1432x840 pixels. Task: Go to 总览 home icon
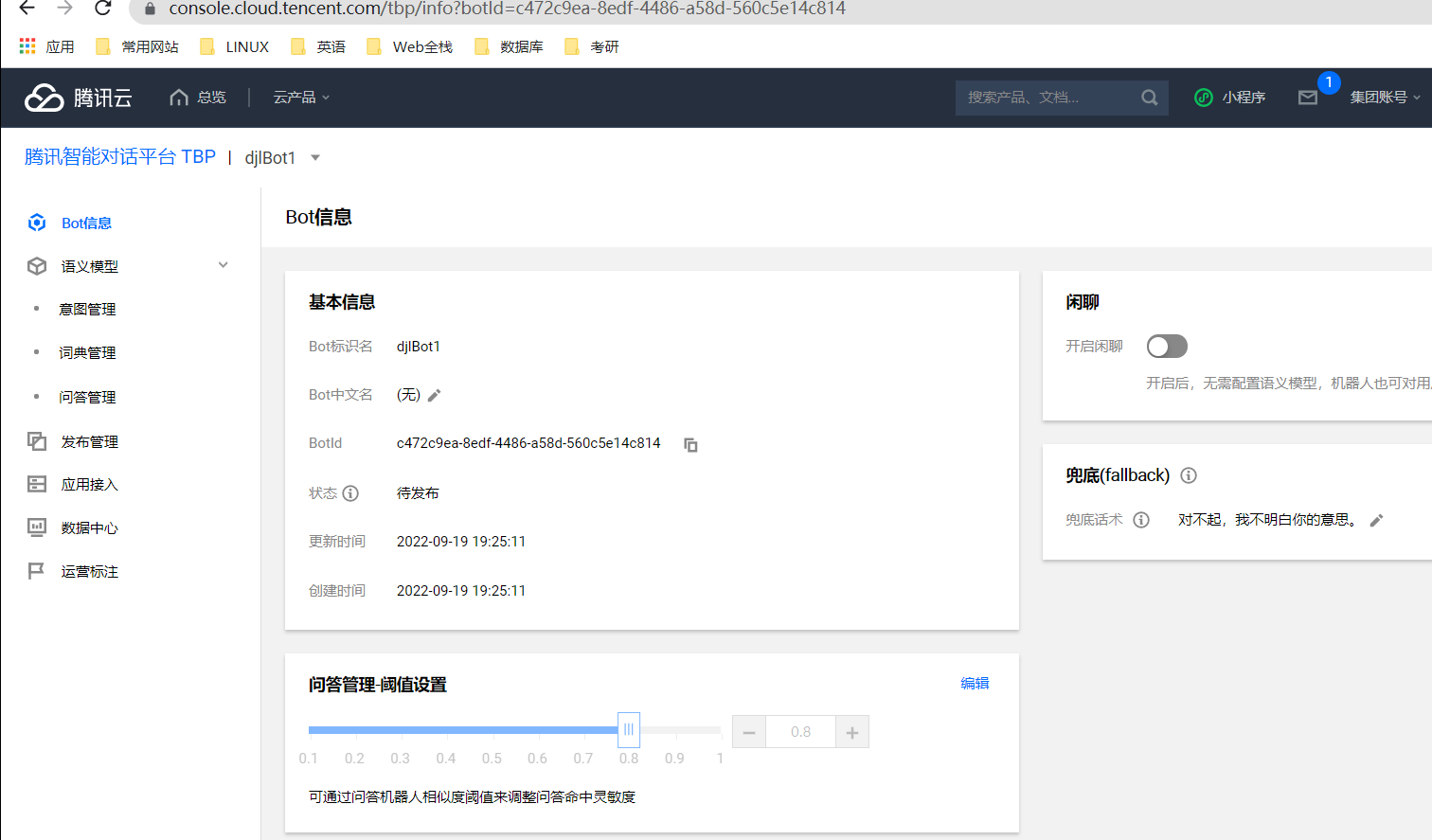pos(179,98)
